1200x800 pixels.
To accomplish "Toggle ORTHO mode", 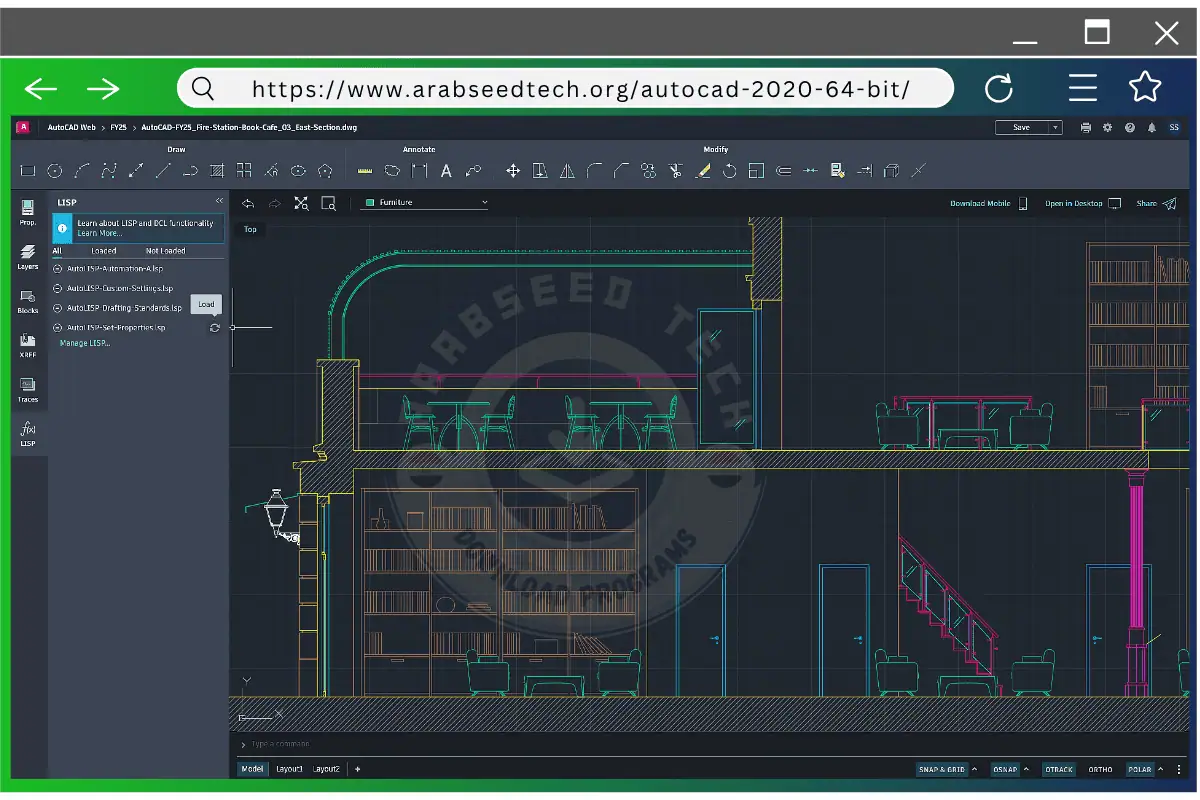I will coord(1100,769).
